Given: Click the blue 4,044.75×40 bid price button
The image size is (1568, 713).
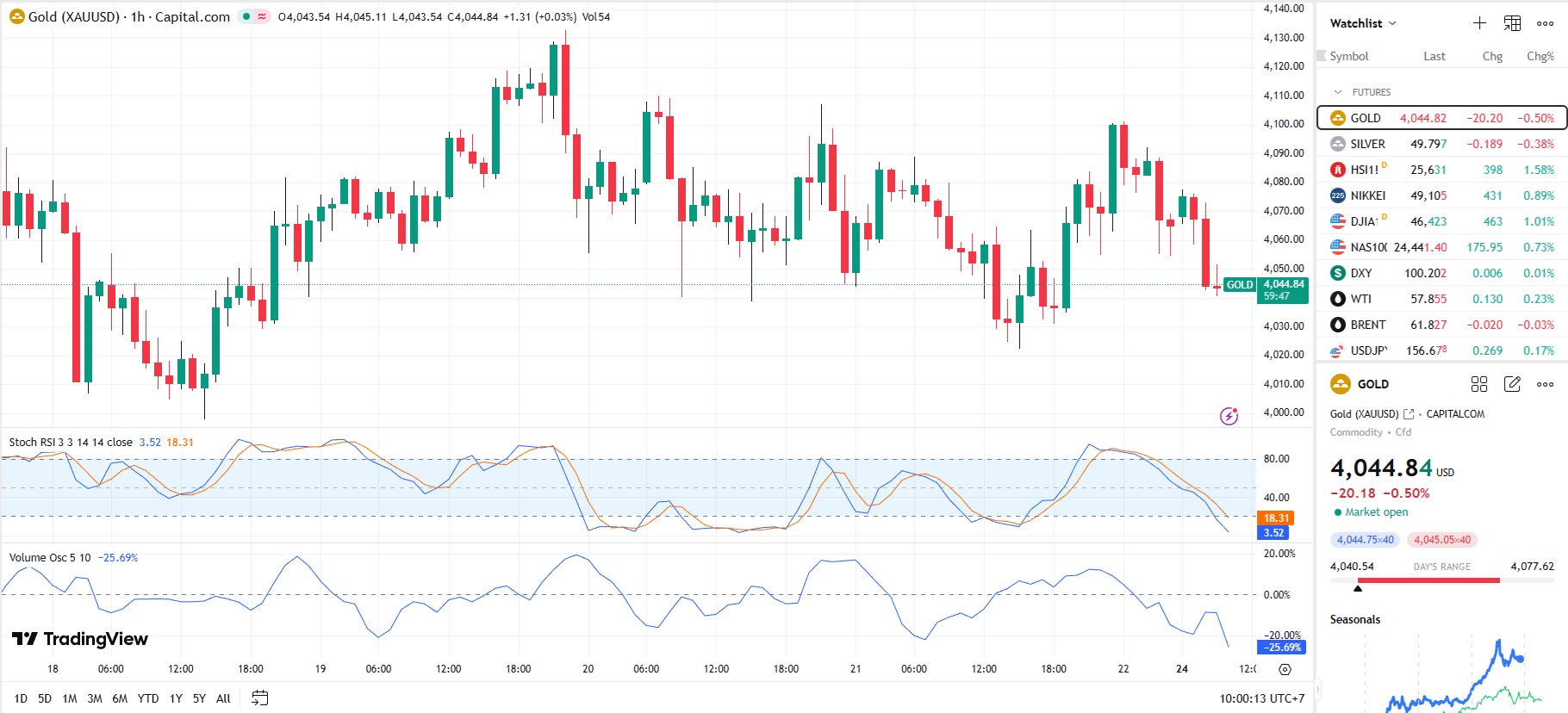Looking at the screenshot, I should coord(1366,540).
